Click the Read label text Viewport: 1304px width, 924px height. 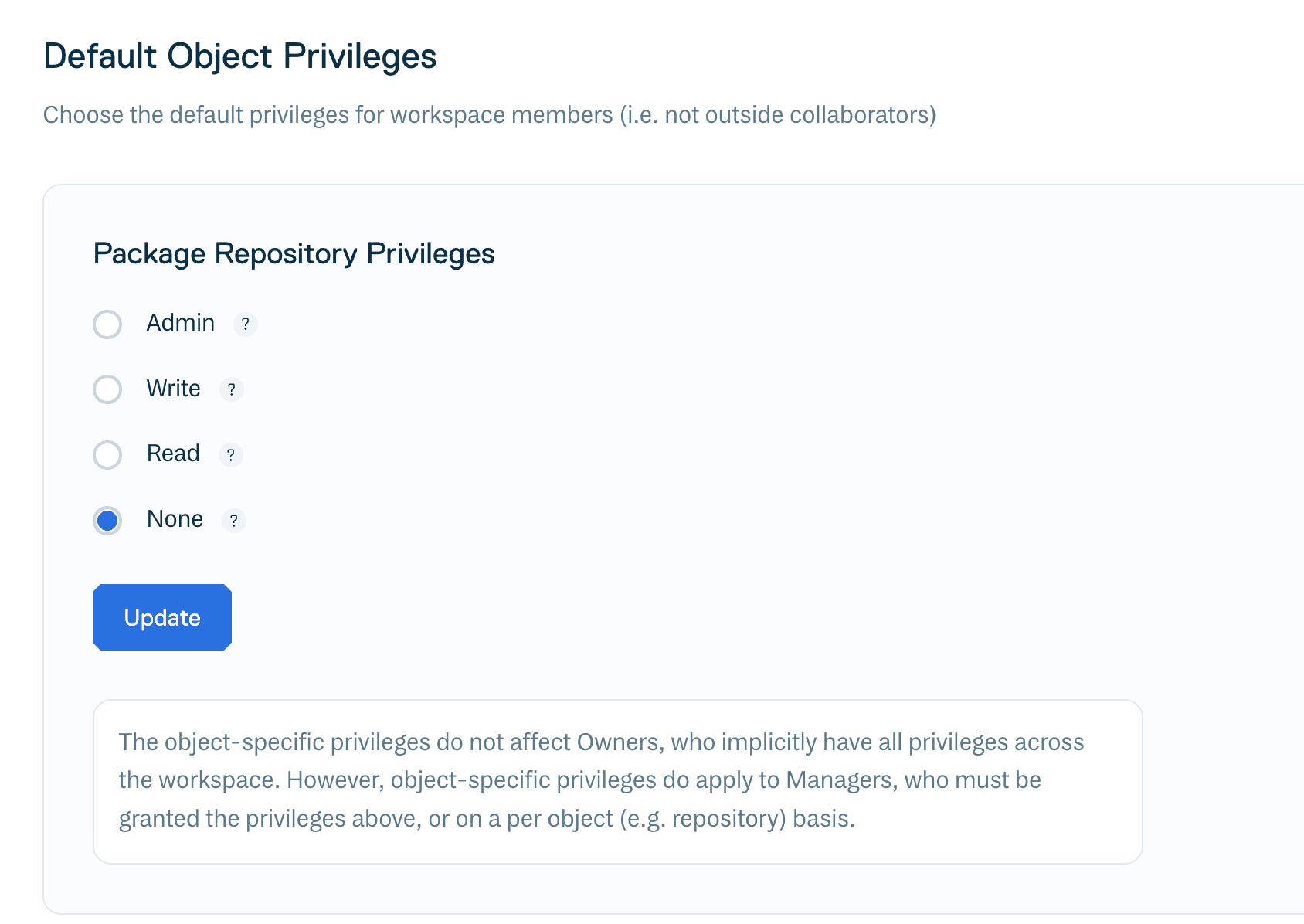click(x=173, y=454)
